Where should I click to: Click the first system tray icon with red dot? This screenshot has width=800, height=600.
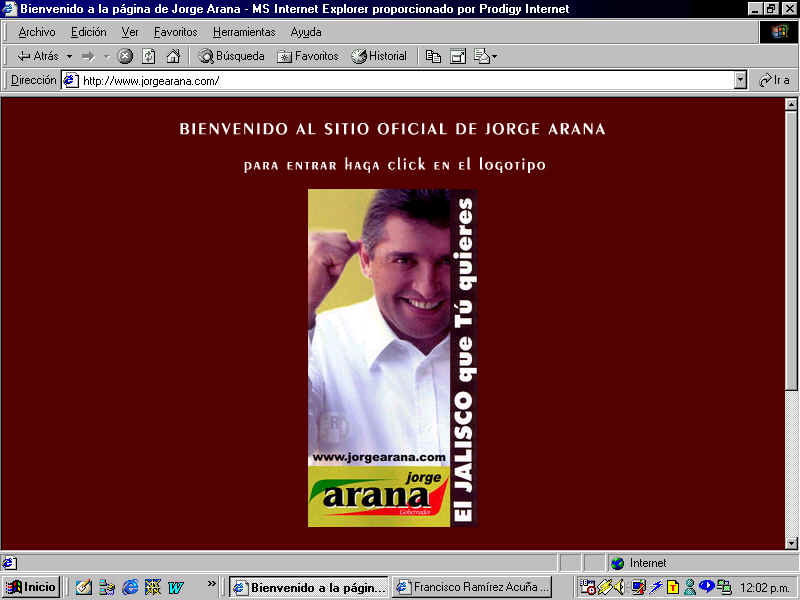(588, 587)
